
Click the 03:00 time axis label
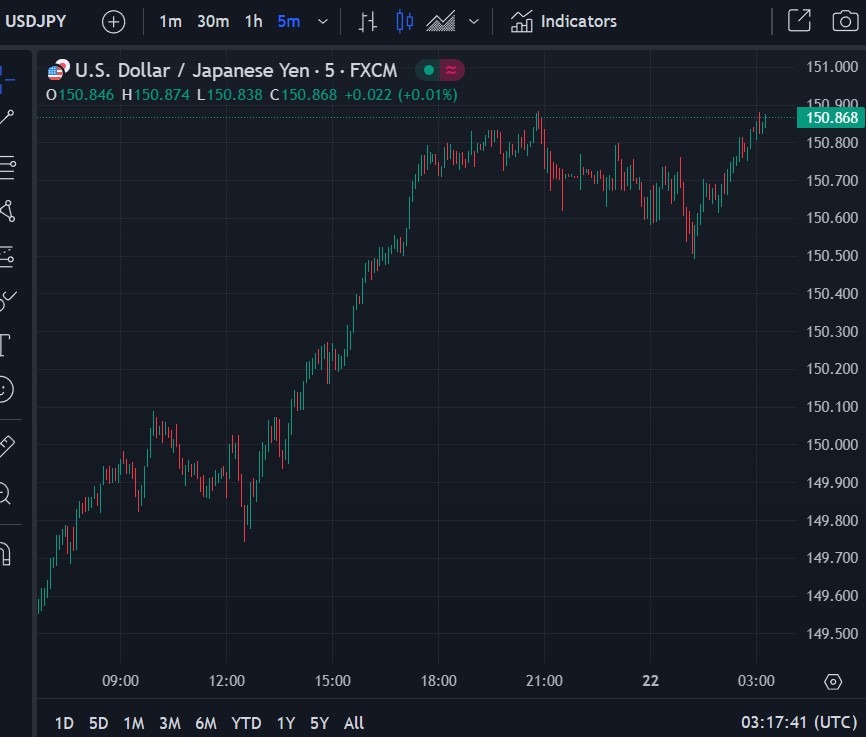point(756,681)
